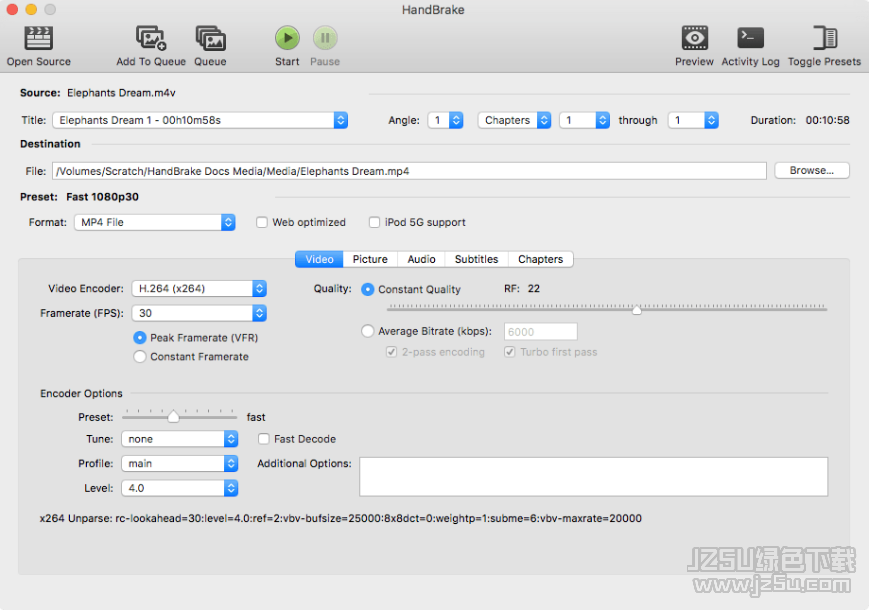
Task: Click the Additional Options text box
Action: pos(594,477)
